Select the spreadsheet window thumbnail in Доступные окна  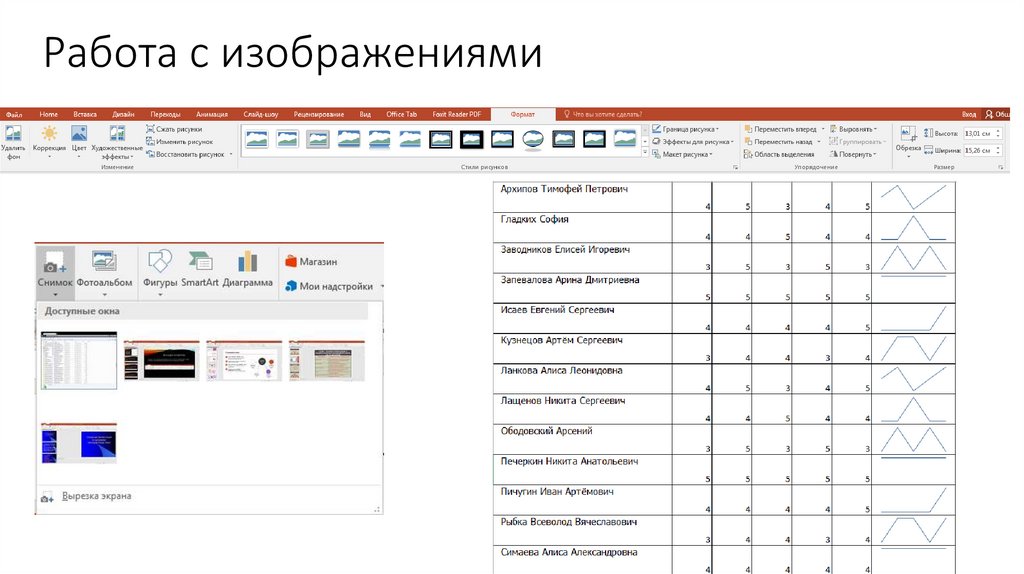tap(79, 360)
